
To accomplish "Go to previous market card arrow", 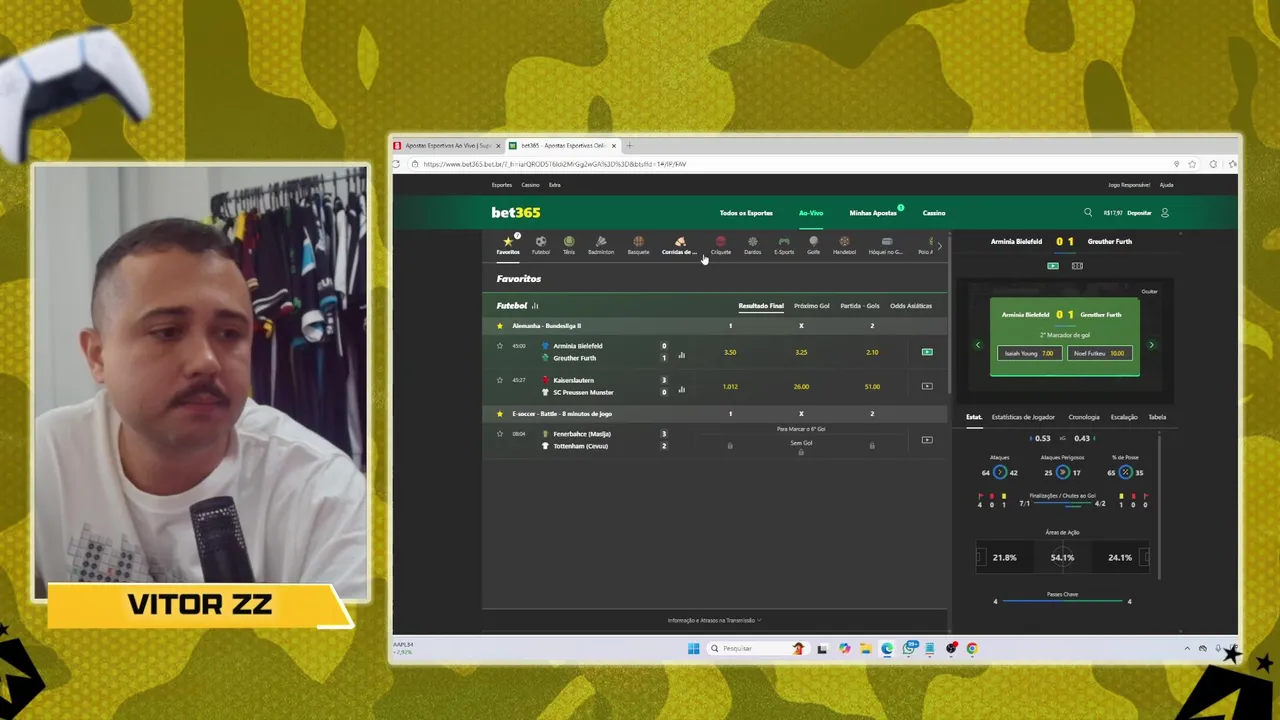I will tap(978, 345).
